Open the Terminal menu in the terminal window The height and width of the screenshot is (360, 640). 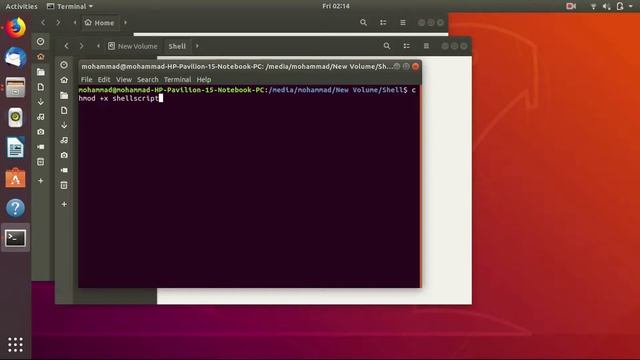[178, 80]
